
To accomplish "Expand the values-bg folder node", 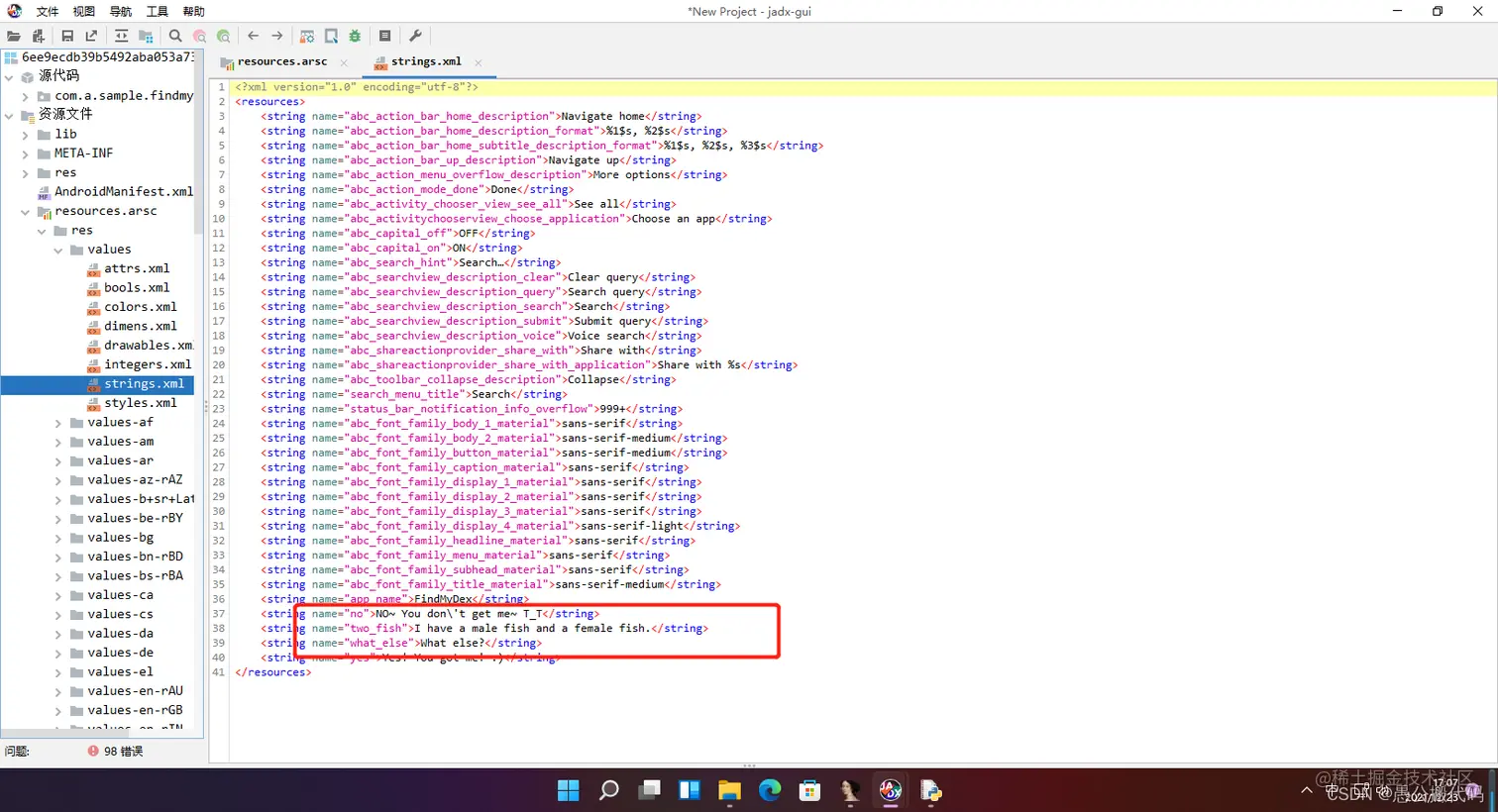I will (x=58, y=538).
